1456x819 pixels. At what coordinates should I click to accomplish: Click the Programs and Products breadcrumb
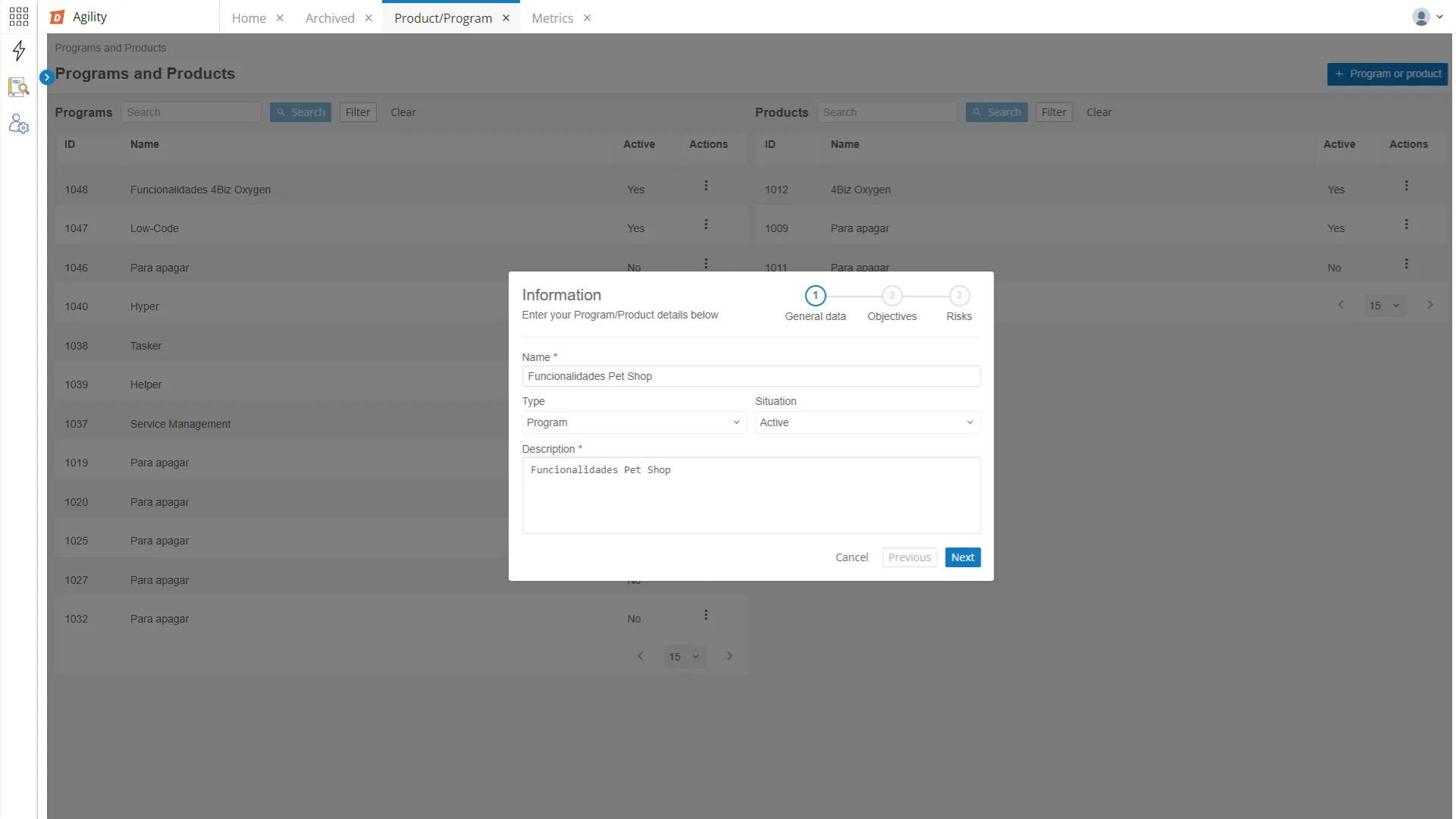point(111,48)
